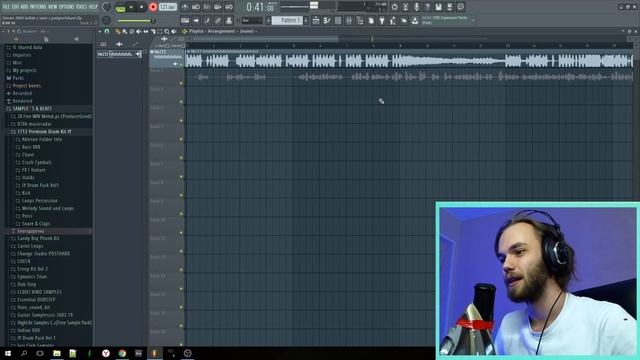Select the Paint brush tool in Playlist
640x360 pixels.
pos(124,31)
